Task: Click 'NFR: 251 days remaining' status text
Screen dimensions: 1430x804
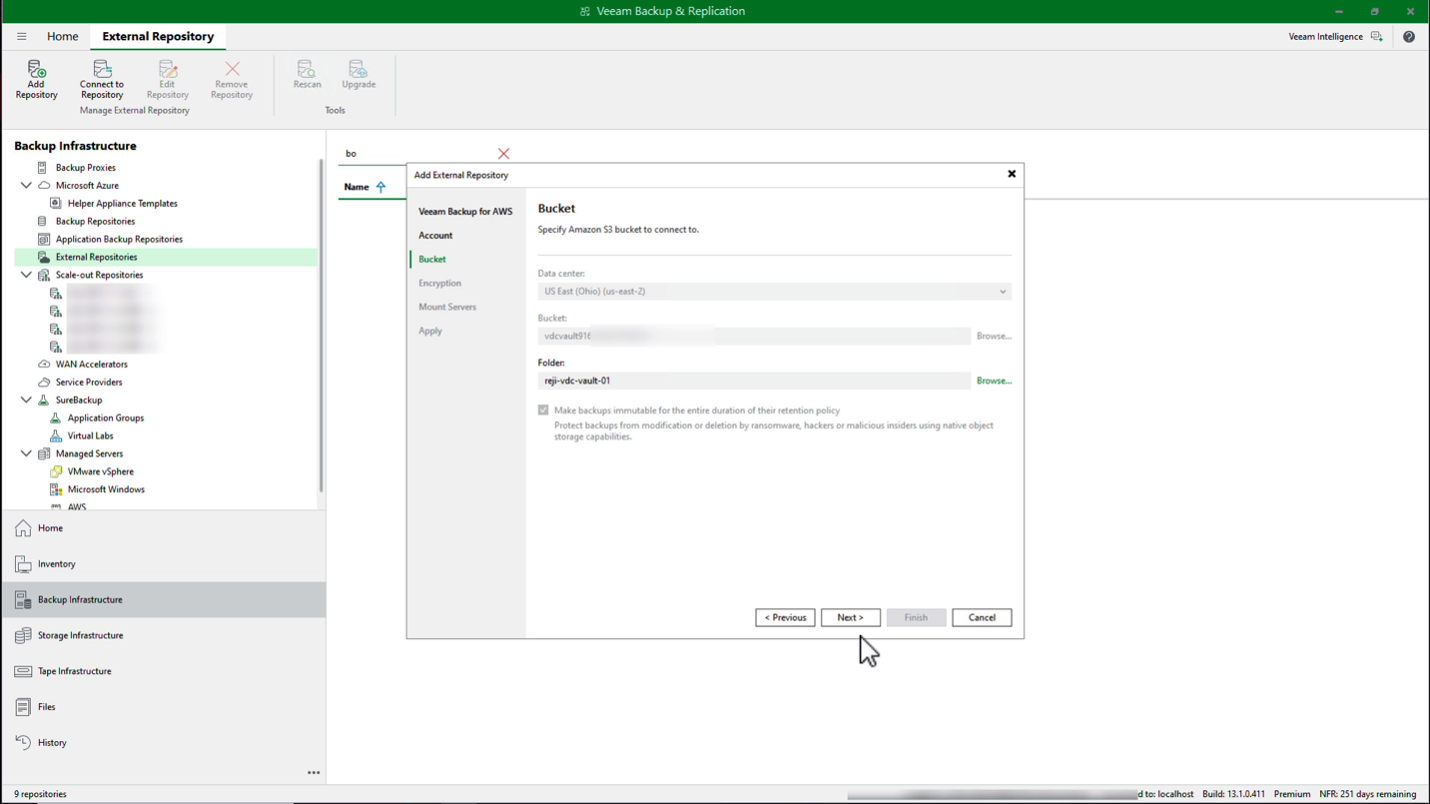Action: 1367,794
